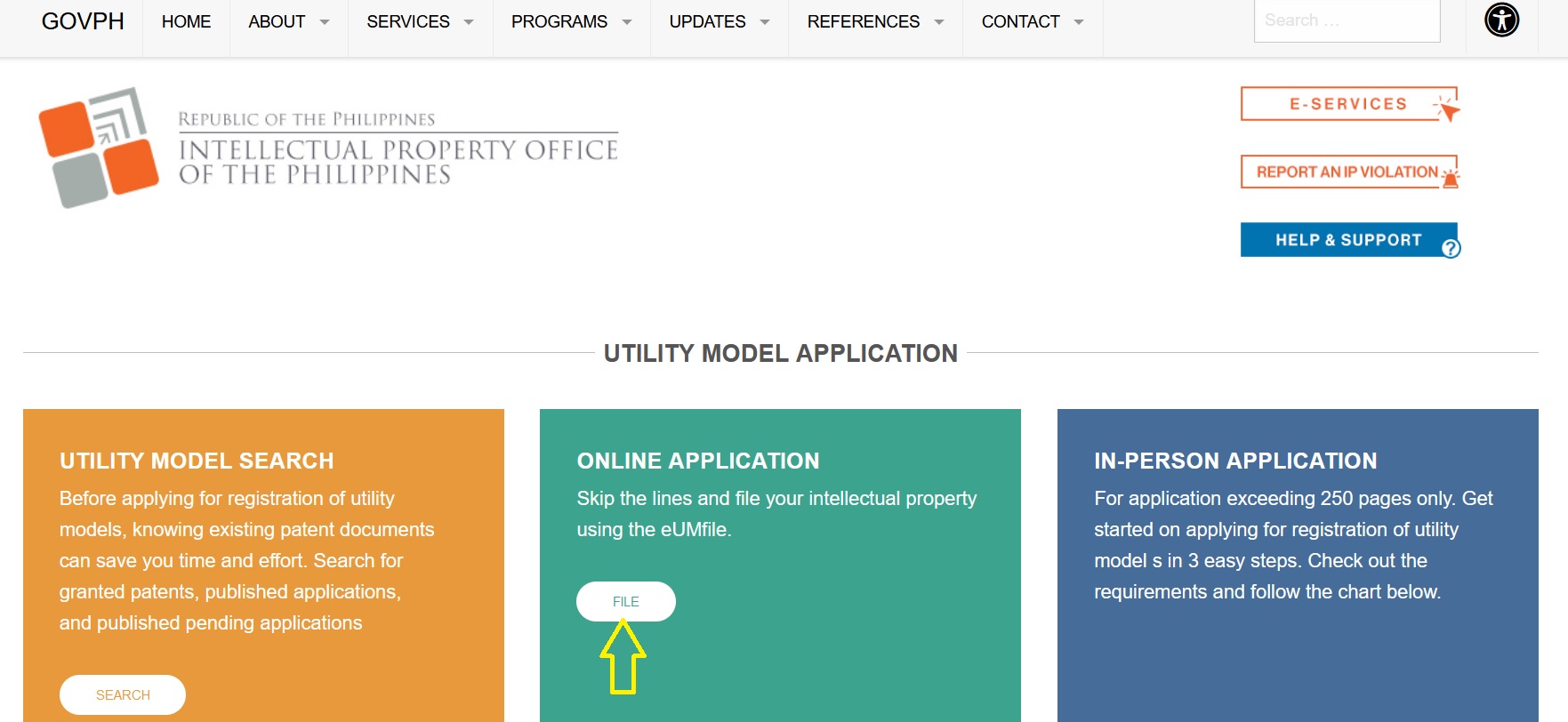Click the Intellectual Property Office title text
1568x722 pixels.
coord(398,161)
